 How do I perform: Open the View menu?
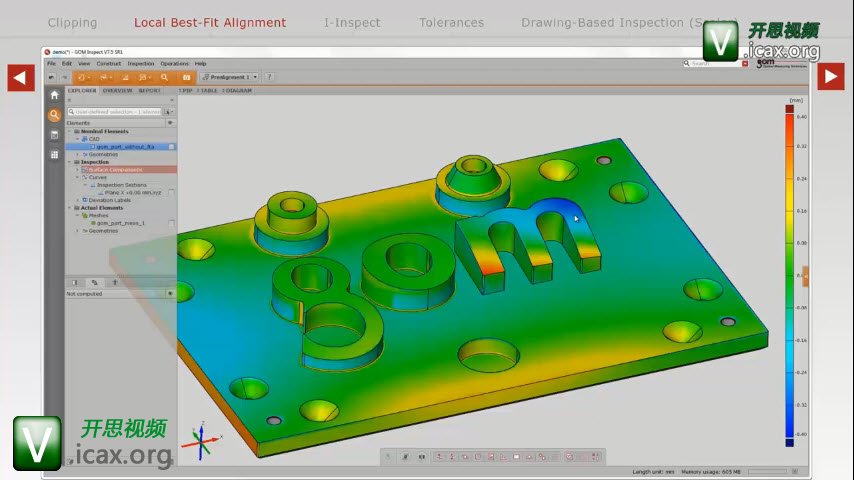coord(84,64)
